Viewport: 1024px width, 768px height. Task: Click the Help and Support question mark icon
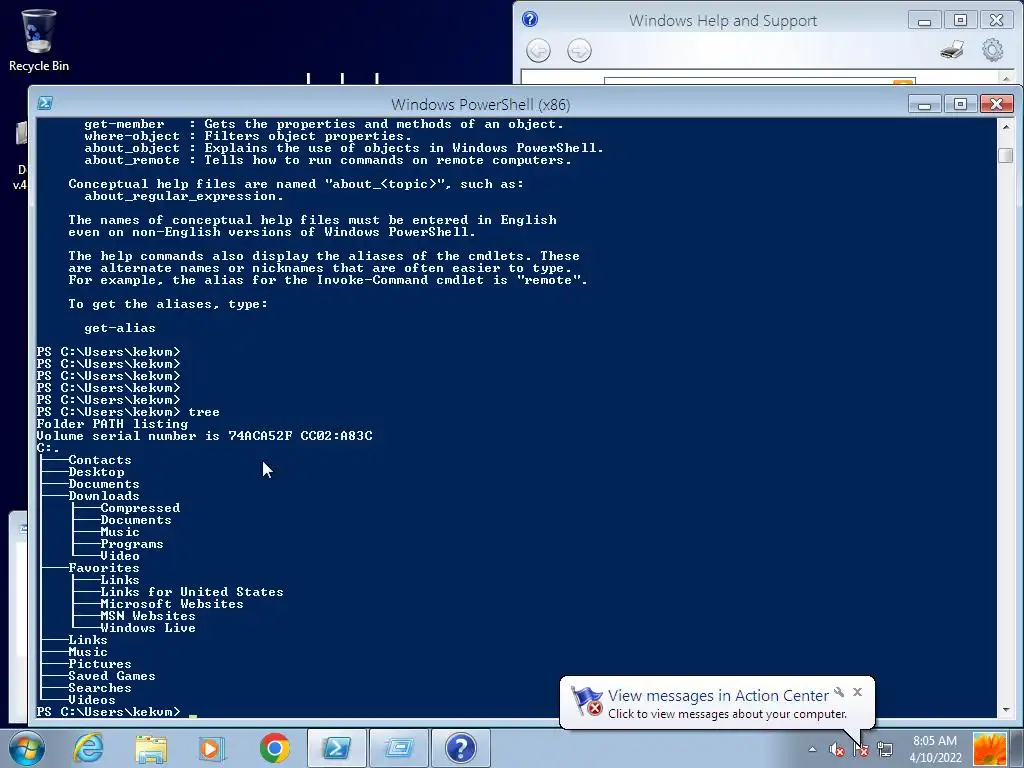point(530,20)
